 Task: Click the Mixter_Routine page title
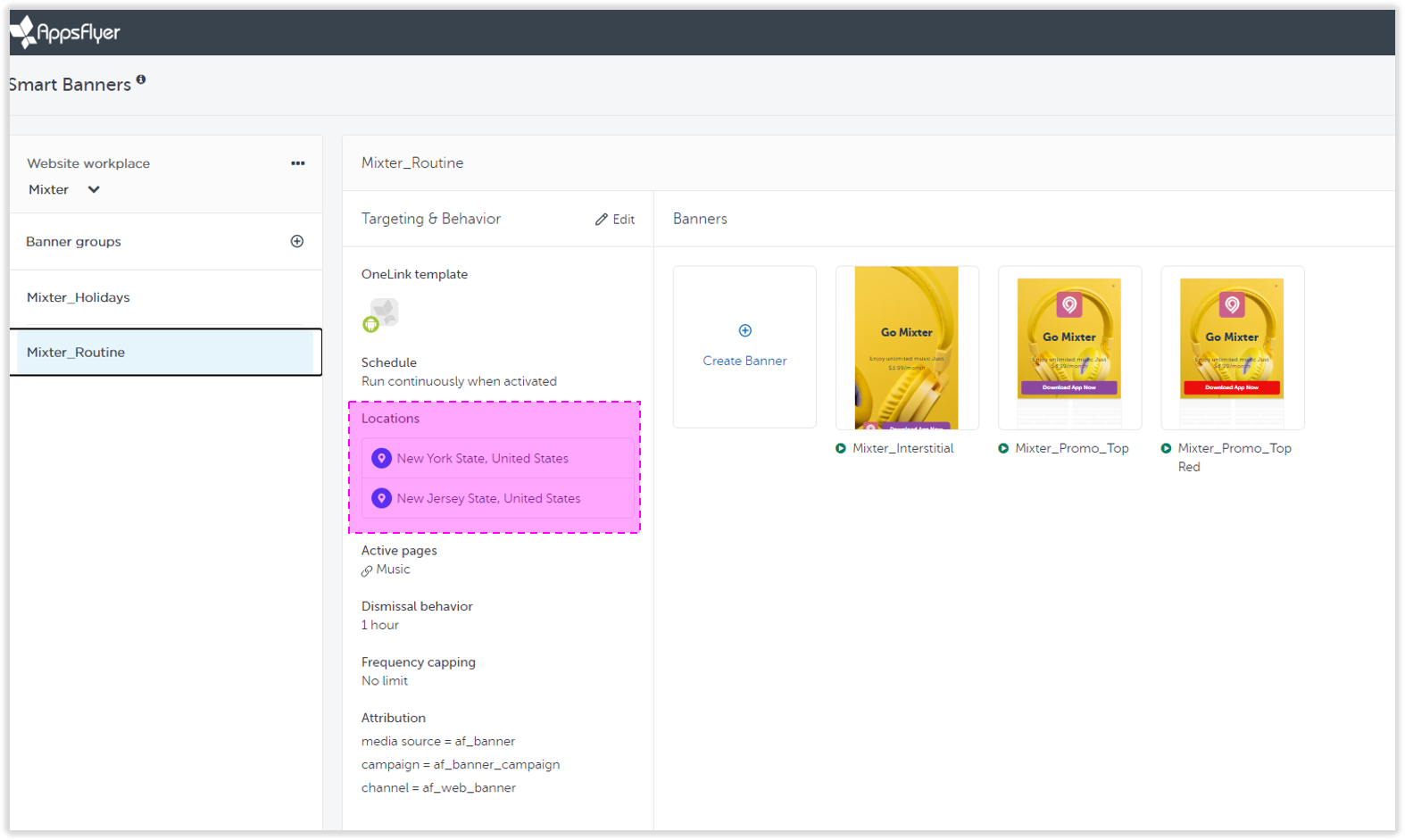click(412, 162)
